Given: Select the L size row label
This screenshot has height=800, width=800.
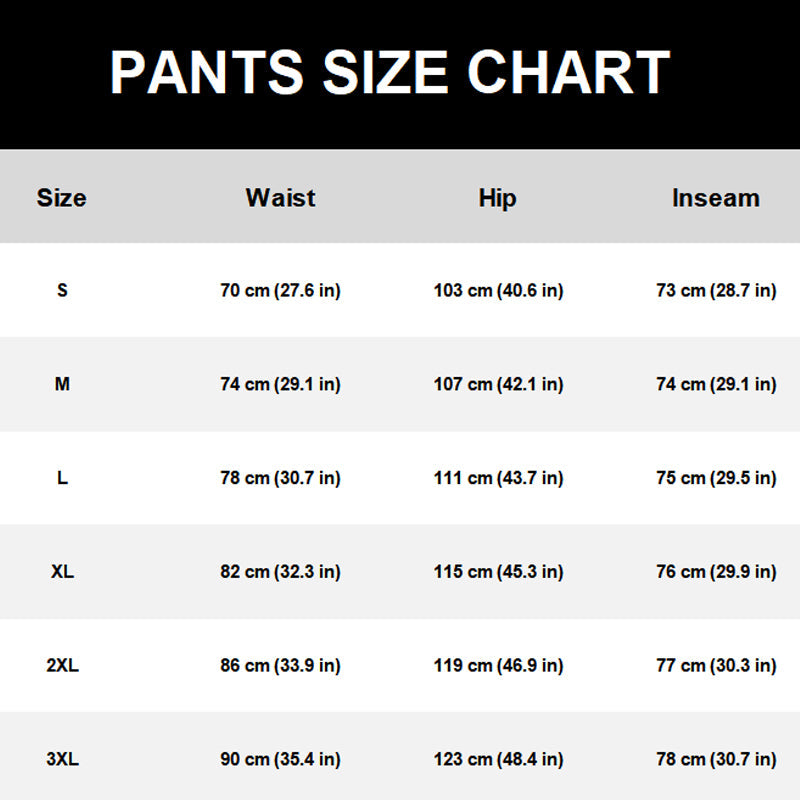Looking at the screenshot, I should (62, 478).
